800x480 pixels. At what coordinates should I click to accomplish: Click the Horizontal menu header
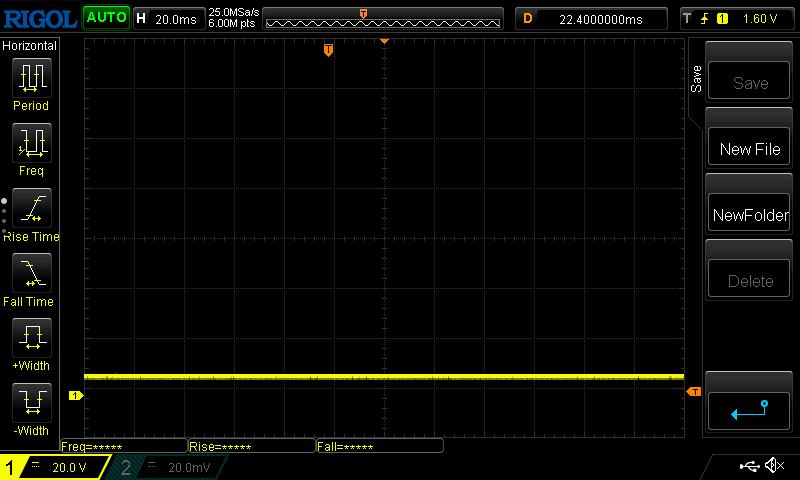[30, 46]
